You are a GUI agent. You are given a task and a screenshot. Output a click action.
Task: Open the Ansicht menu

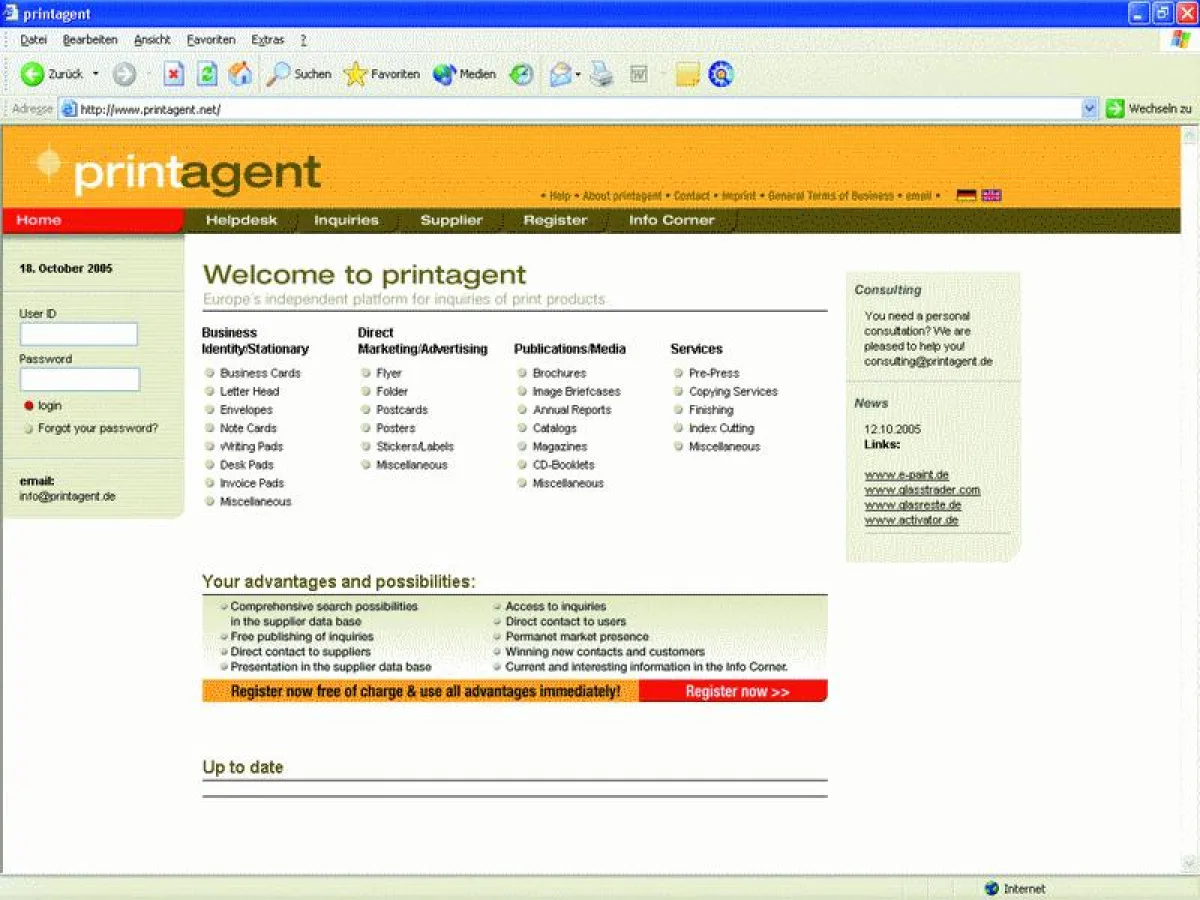pyautogui.click(x=152, y=40)
